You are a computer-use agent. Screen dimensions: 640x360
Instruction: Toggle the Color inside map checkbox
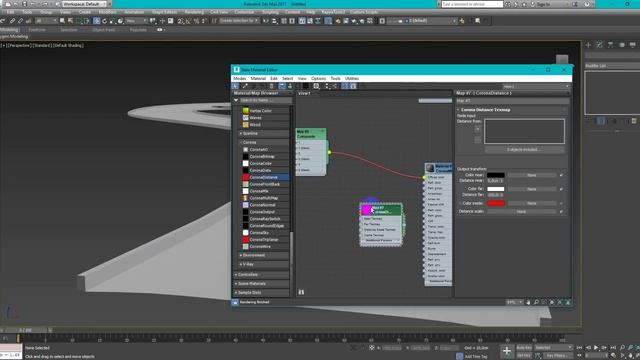pyautogui.click(x=561, y=203)
